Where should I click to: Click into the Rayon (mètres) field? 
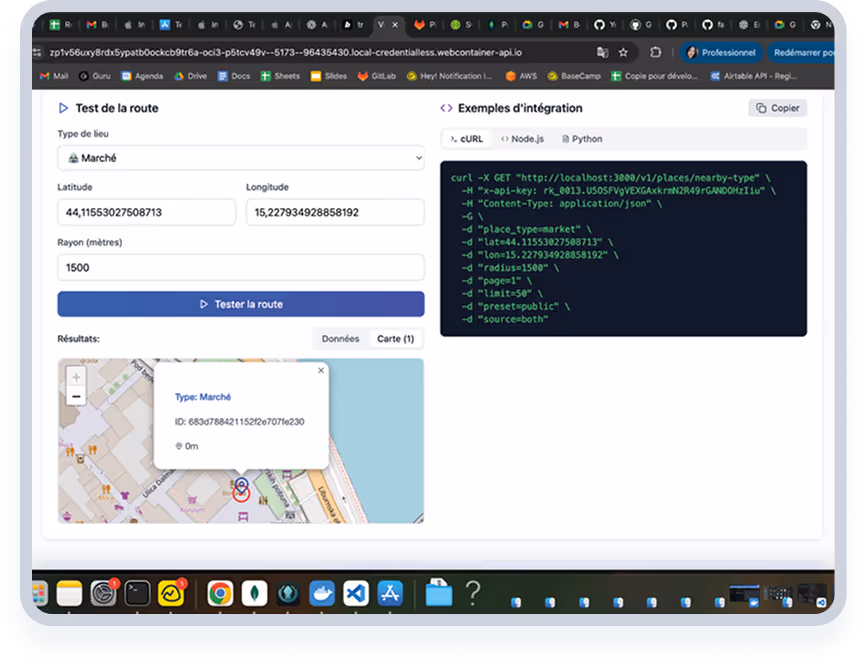[241, 267]
